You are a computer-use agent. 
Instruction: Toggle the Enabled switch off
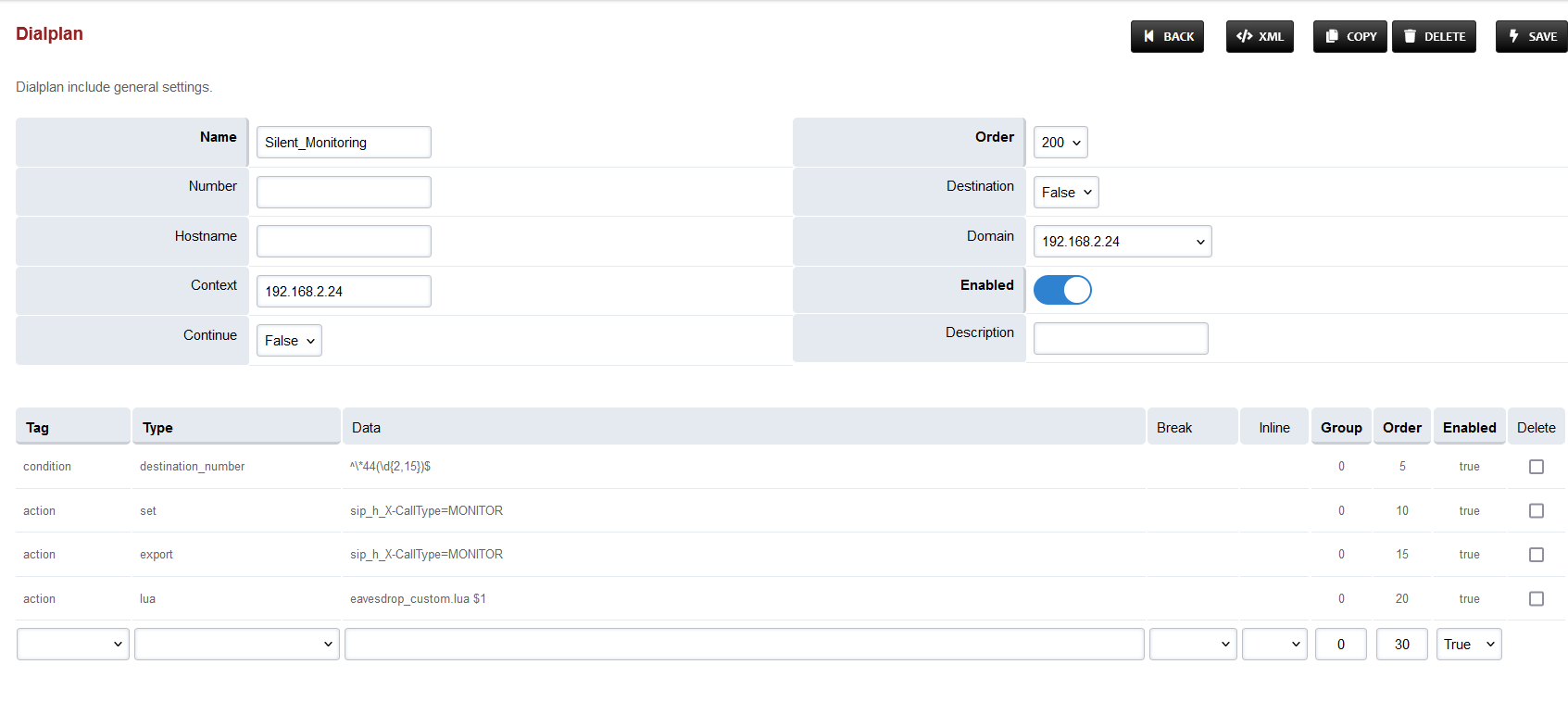click(x=1062, y=290)
